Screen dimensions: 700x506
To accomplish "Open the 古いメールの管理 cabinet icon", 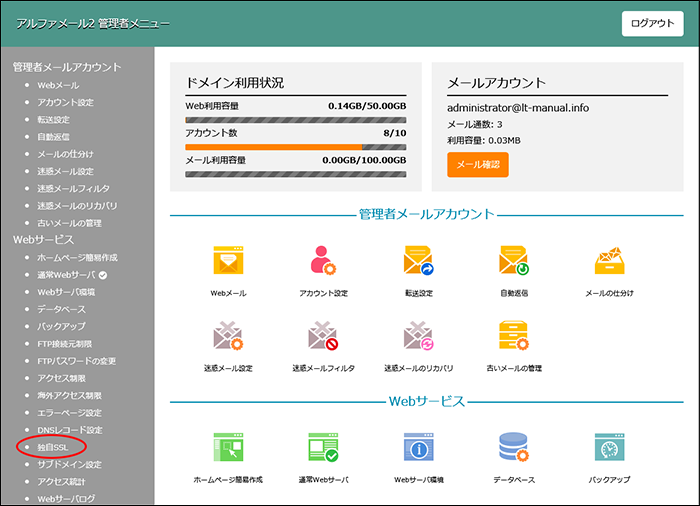I will pos(514,335).
